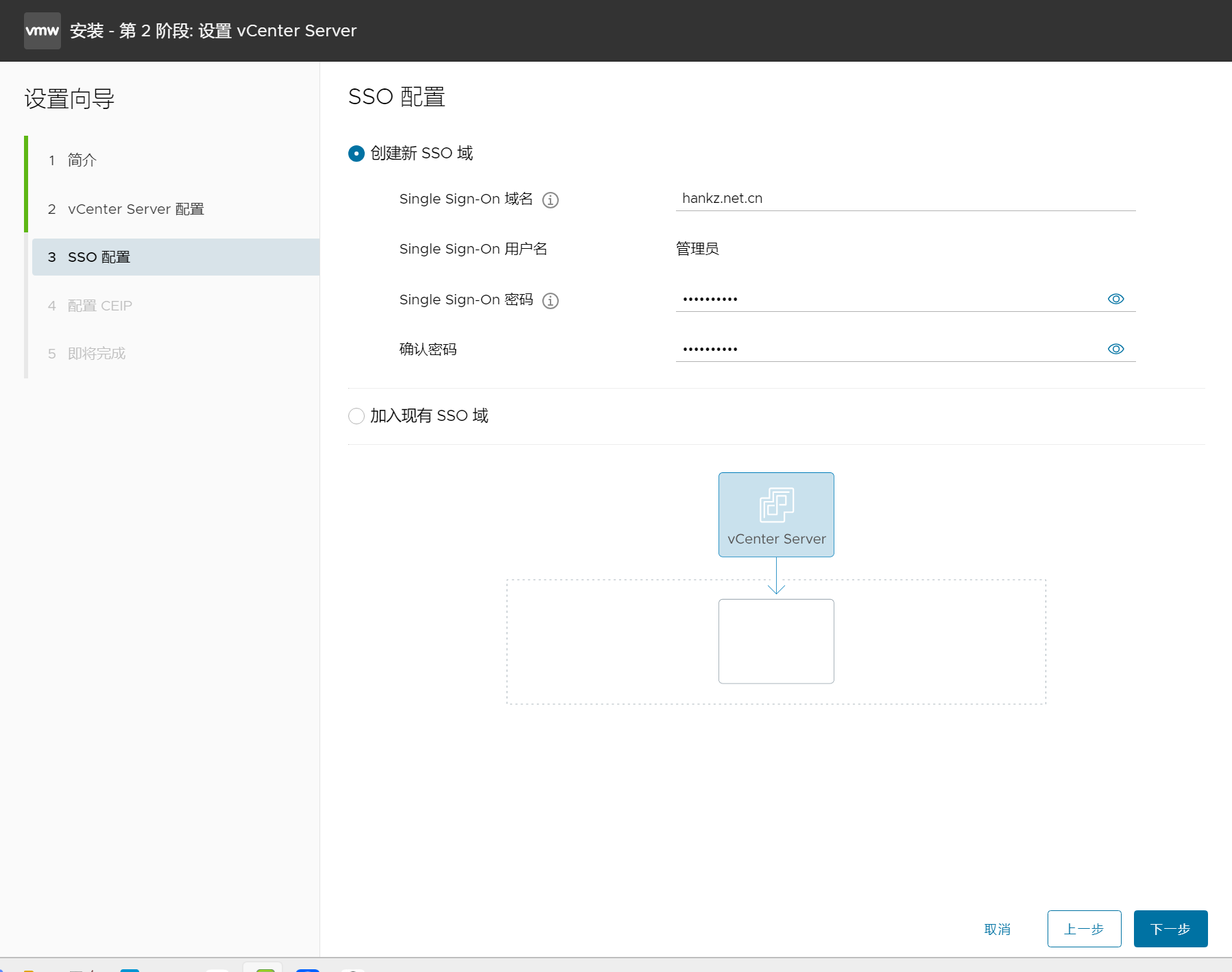
Task: Click the 管理员 username text
Action: click(697, 249)
